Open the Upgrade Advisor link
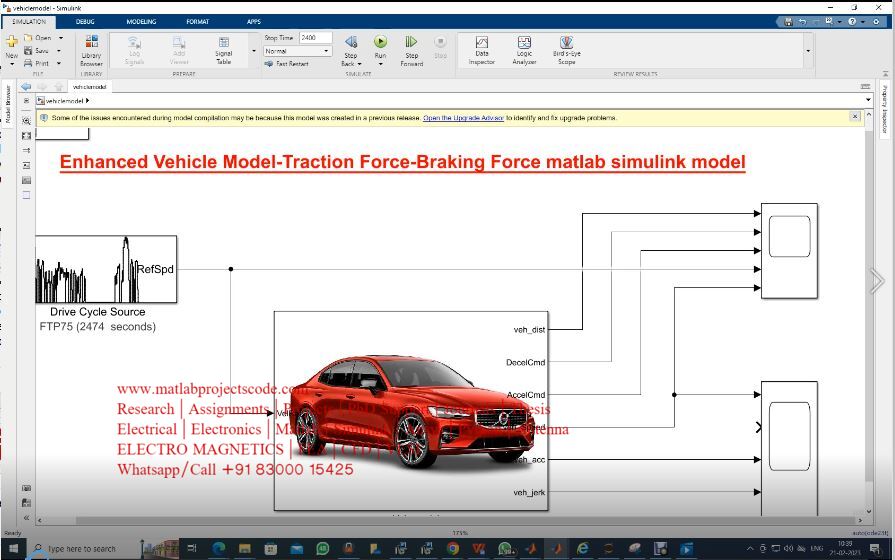Screen dimensions: 895x560 point(463,118)
